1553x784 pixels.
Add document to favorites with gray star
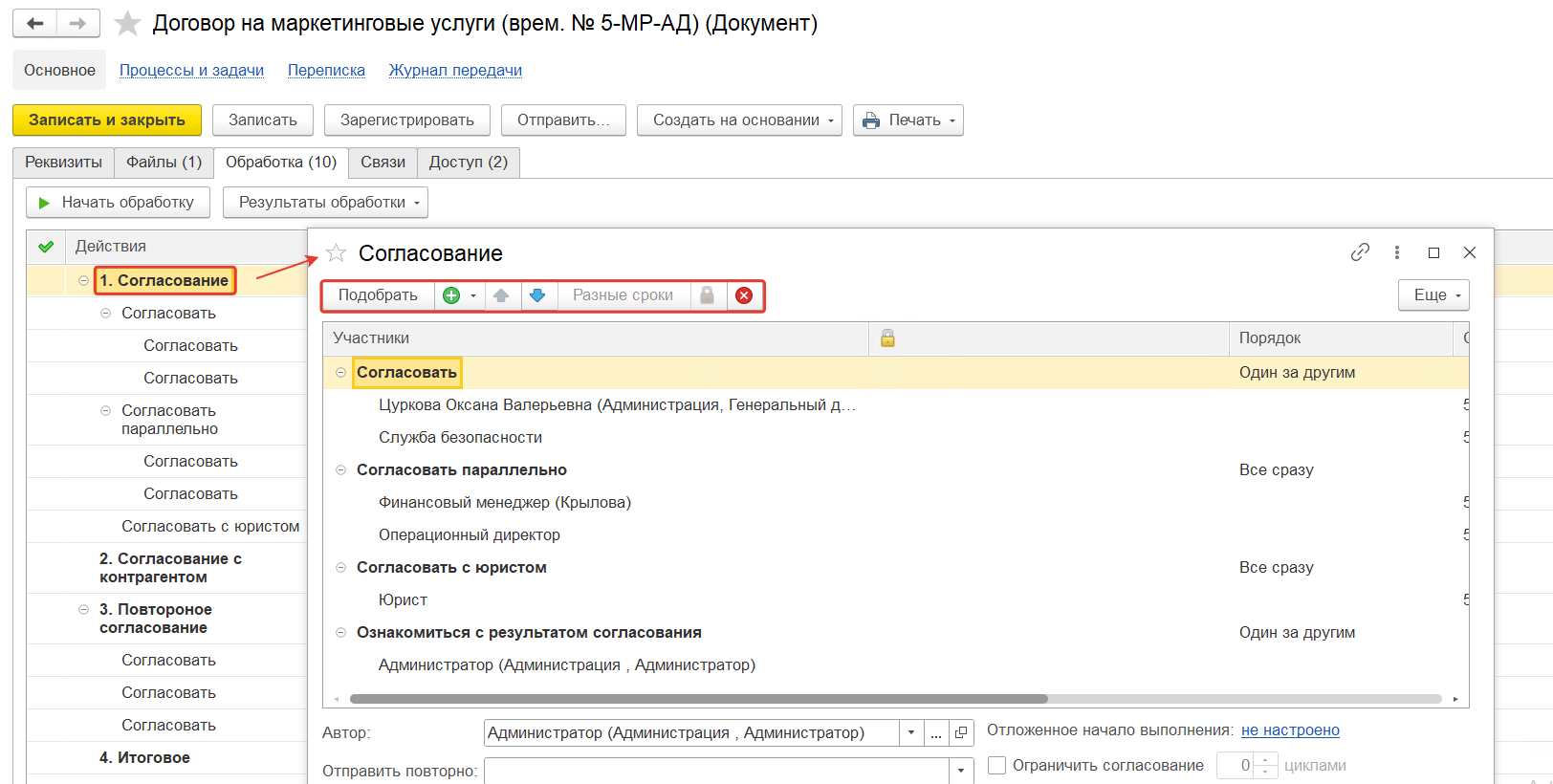click(x=127, y=24)
